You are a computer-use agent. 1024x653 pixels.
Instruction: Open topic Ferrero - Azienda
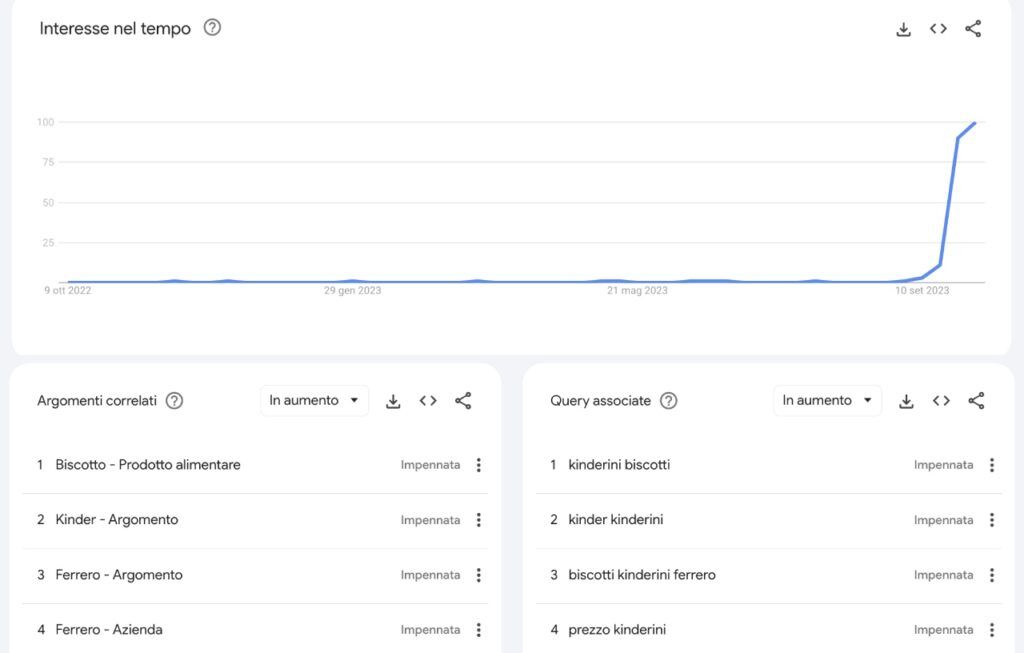point(109,629)
